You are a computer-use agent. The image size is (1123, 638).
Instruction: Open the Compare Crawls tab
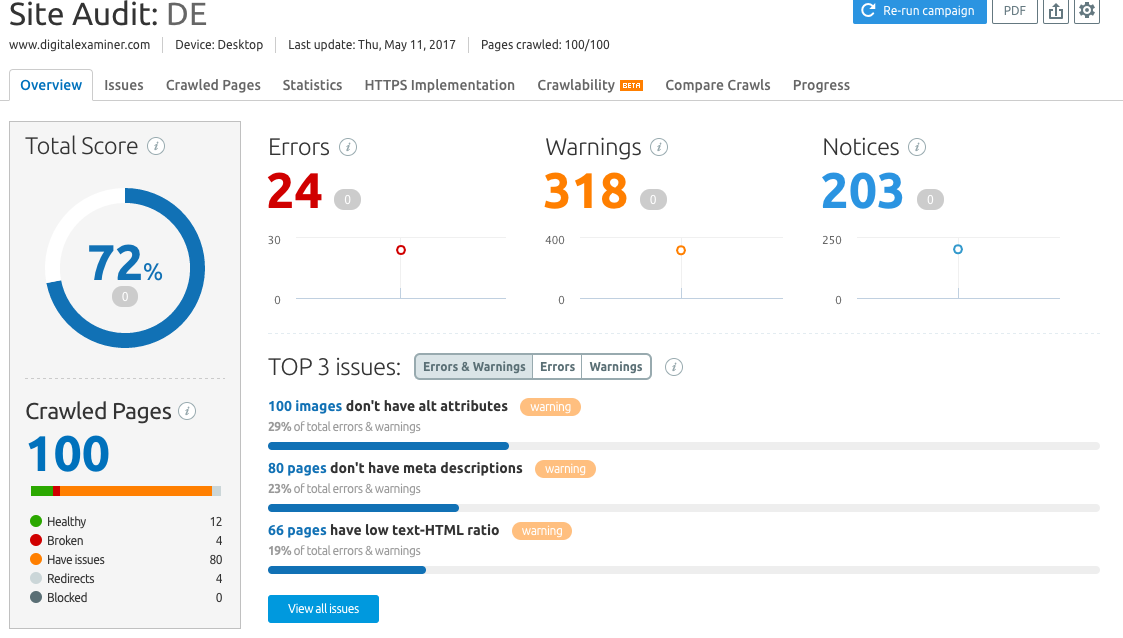717,85
